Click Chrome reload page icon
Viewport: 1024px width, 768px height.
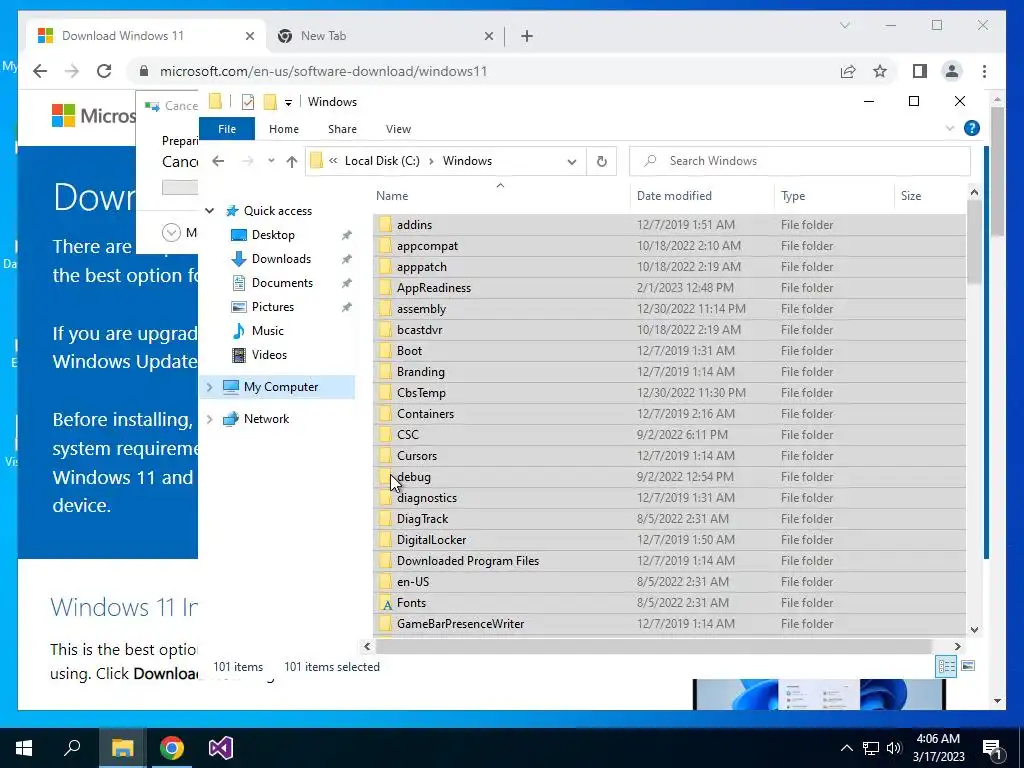tap(104, 71)
